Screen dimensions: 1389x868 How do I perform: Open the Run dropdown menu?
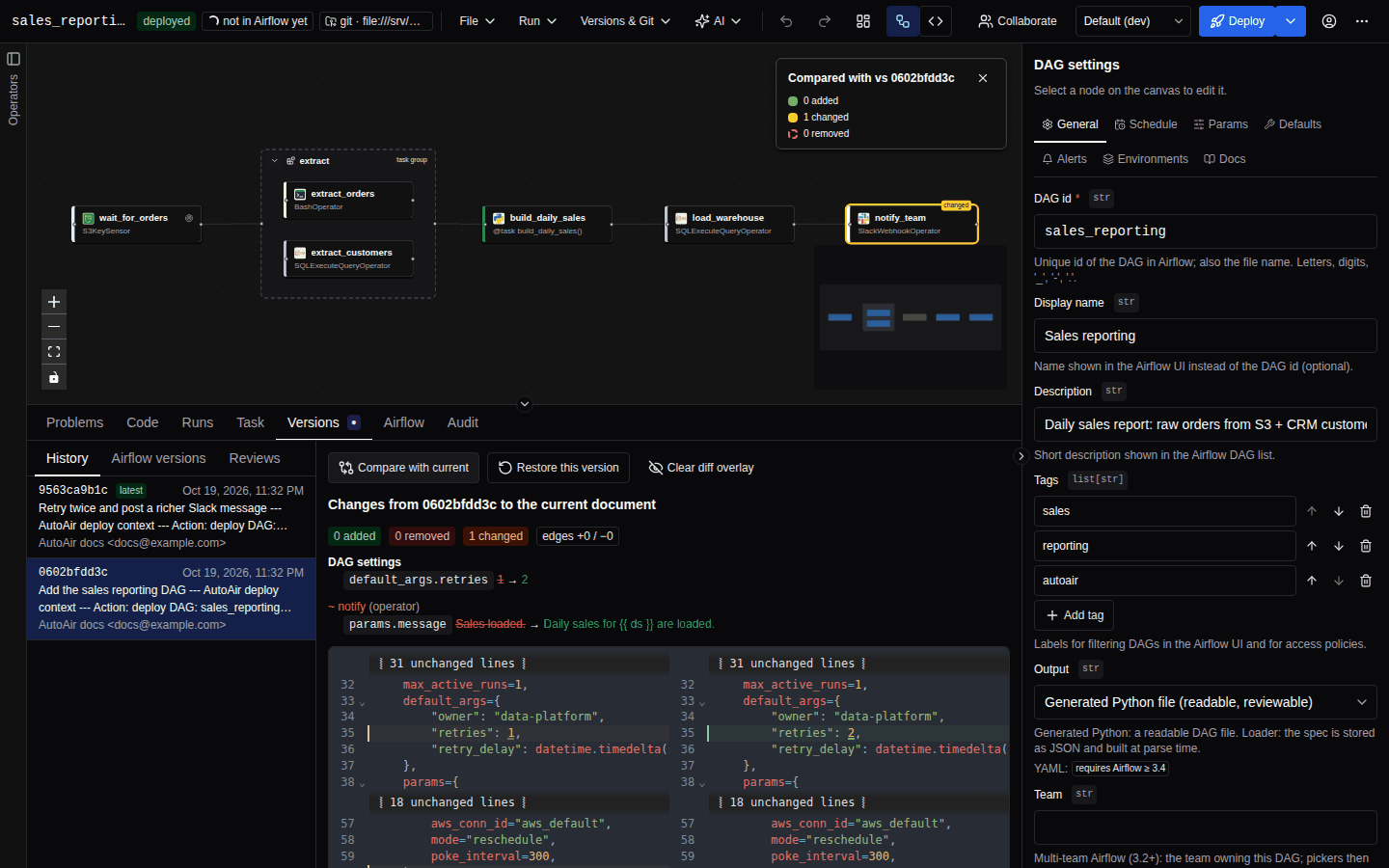tap(537, 21)
